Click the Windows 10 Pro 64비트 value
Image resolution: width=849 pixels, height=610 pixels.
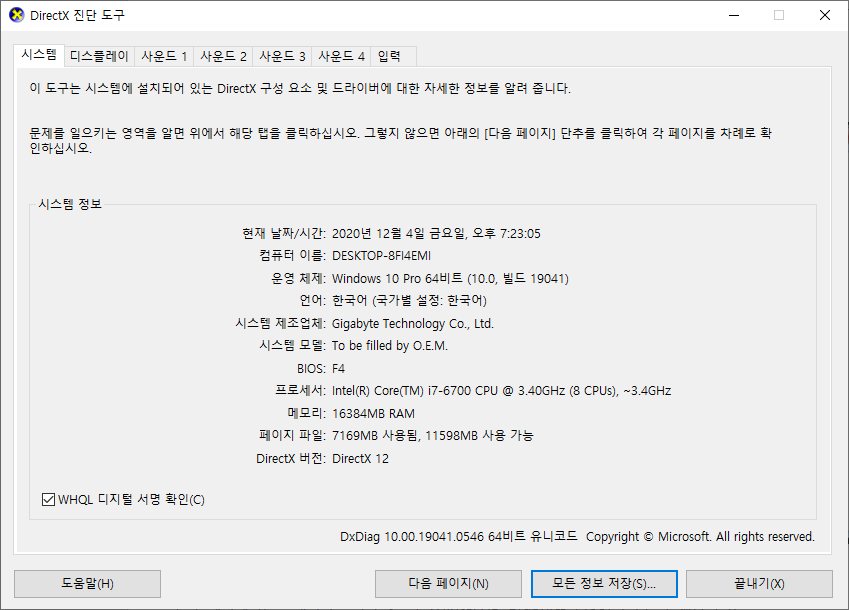pyautogui.click(x=450, y=278)
